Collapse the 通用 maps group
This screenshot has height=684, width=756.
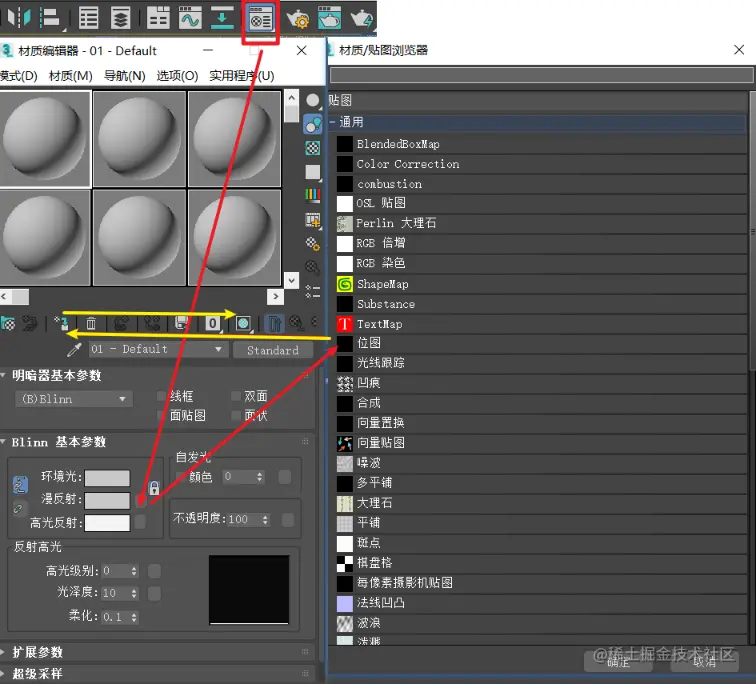(x=332, y=122)
